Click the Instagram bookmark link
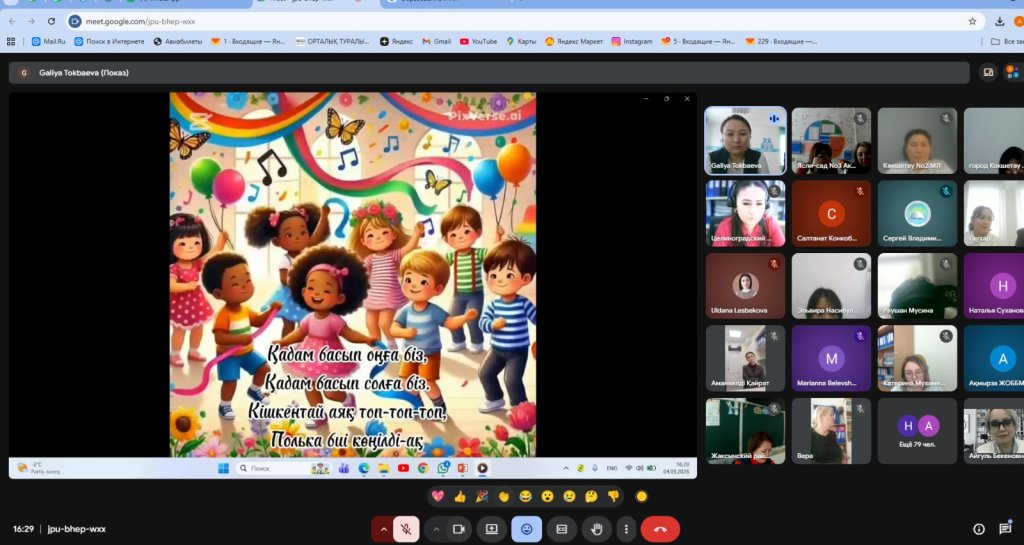 [631, 42]
